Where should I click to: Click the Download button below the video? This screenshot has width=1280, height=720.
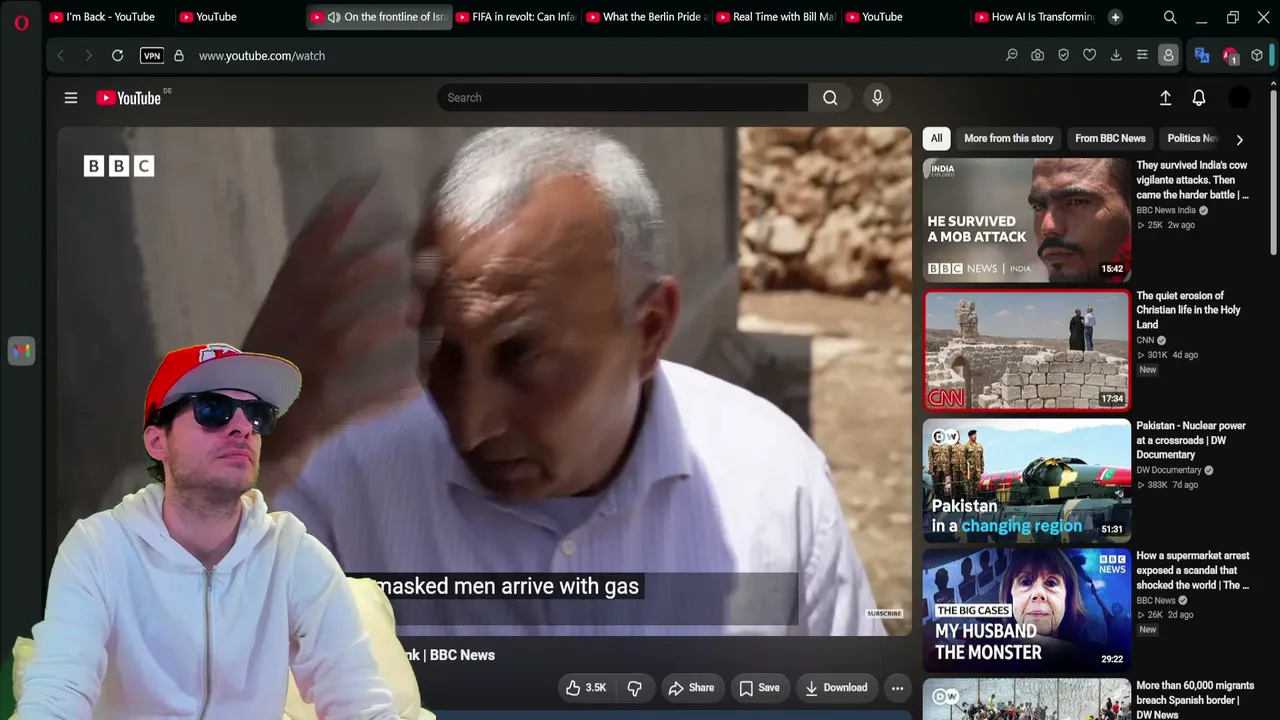tap(836, 688)
